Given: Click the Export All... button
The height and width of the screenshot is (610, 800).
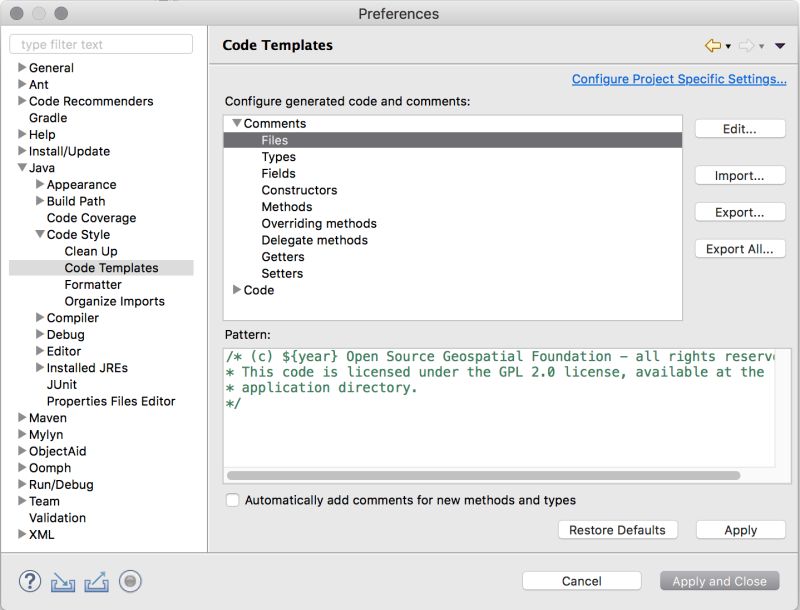Looking at the screenshot, I should 739,248.
